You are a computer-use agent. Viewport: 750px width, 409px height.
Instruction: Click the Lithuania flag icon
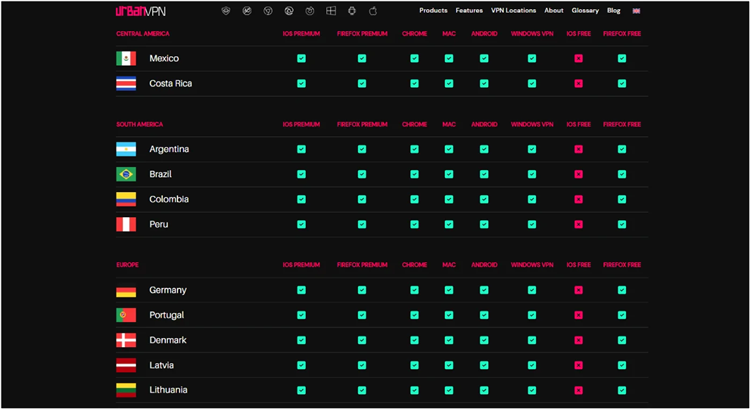tap(126, 390)
